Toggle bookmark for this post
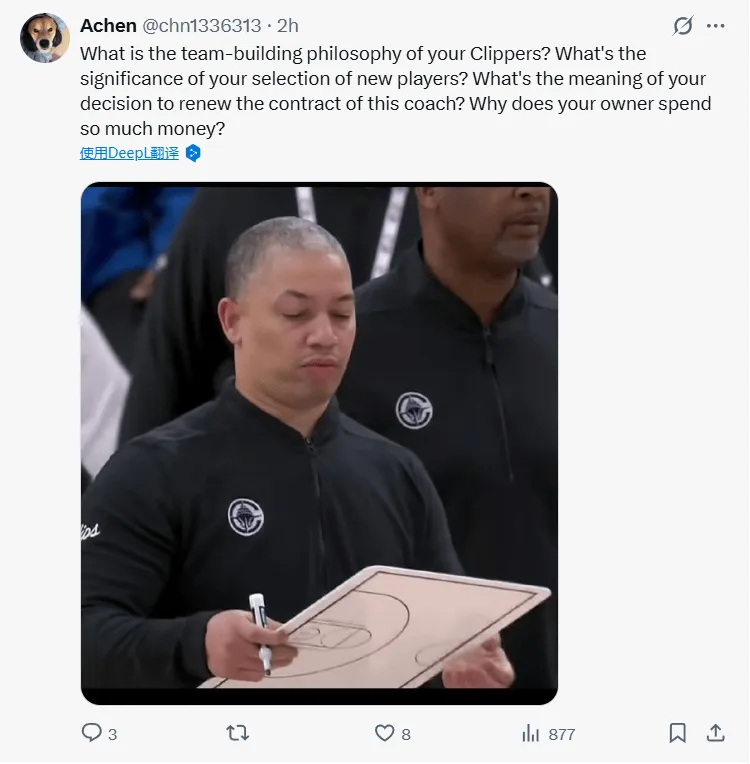 click(677, 733)
